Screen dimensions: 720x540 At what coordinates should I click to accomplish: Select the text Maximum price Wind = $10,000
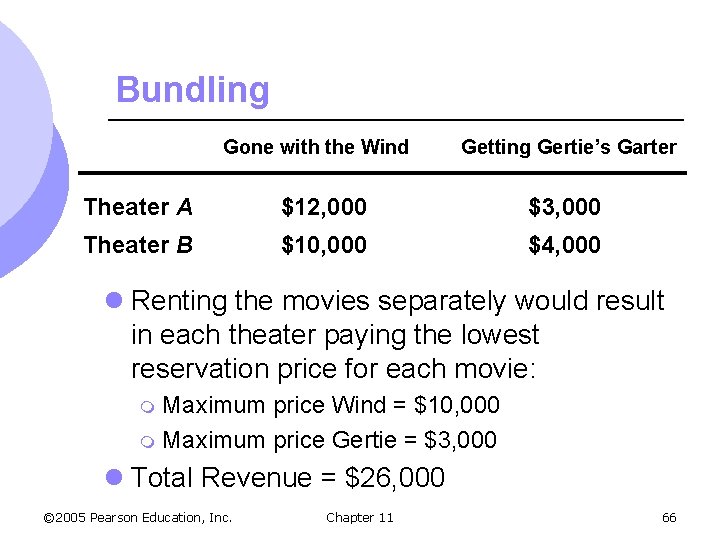(x=331, y=405)
